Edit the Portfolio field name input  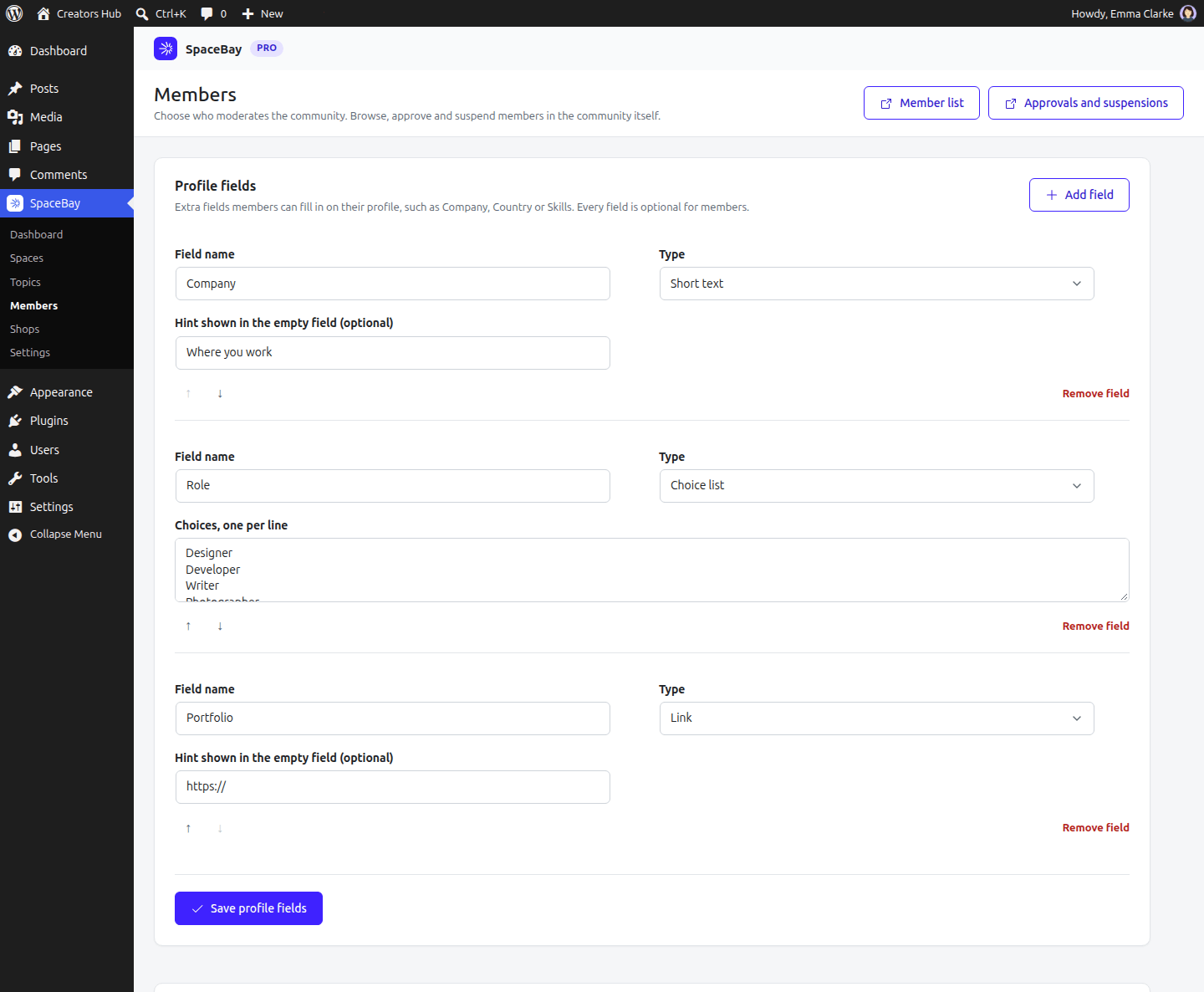point(392,718)
